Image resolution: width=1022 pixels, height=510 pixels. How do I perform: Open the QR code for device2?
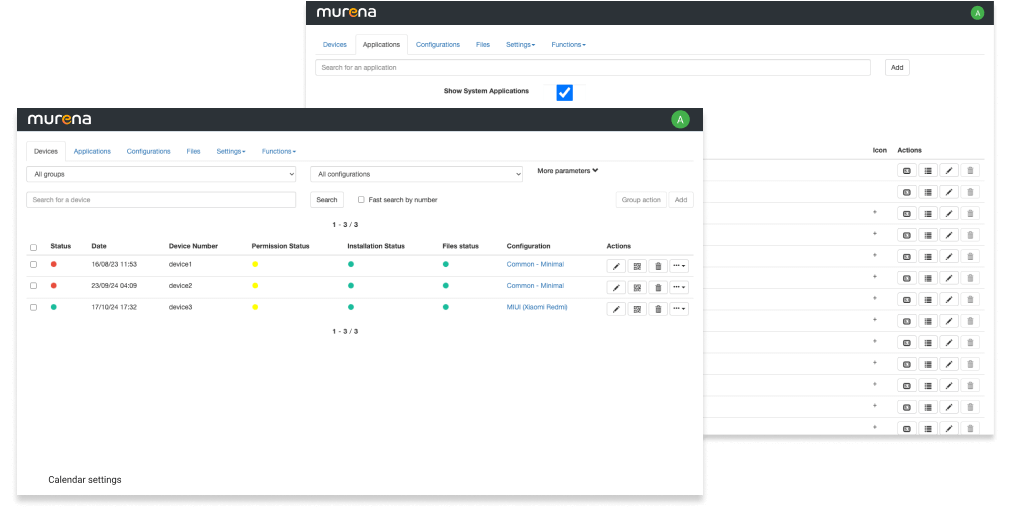pyautogui.click(x=637, y=287)
